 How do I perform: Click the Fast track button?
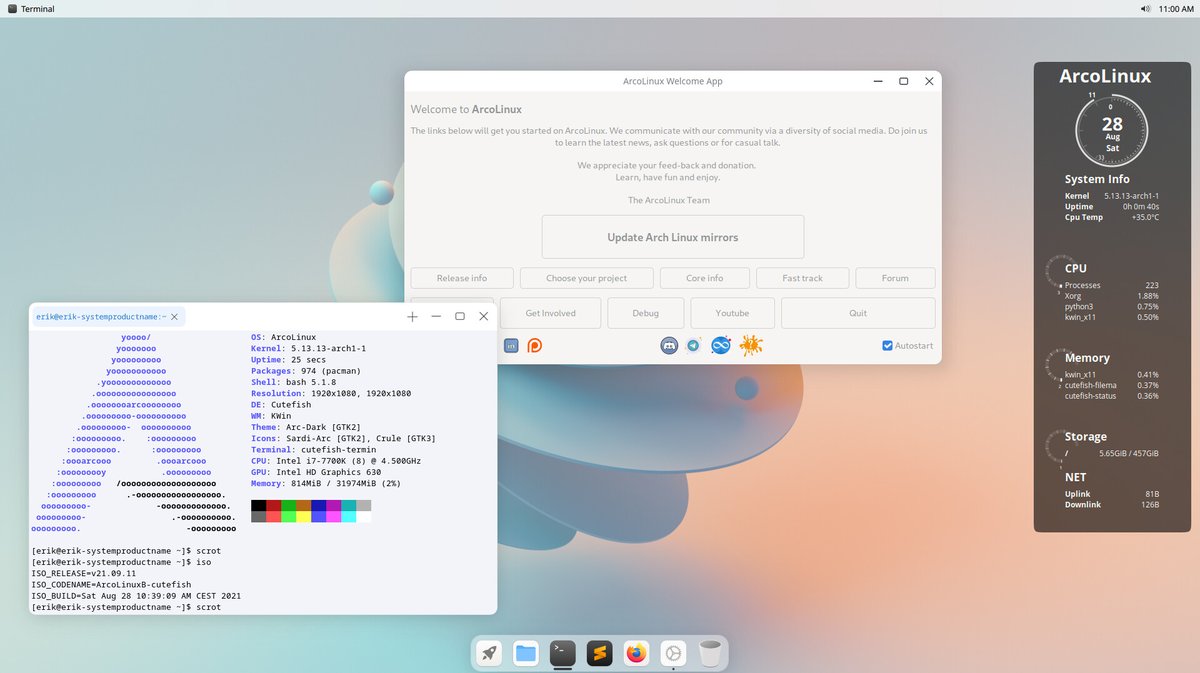pyautogui.click(x=802, y=278)
